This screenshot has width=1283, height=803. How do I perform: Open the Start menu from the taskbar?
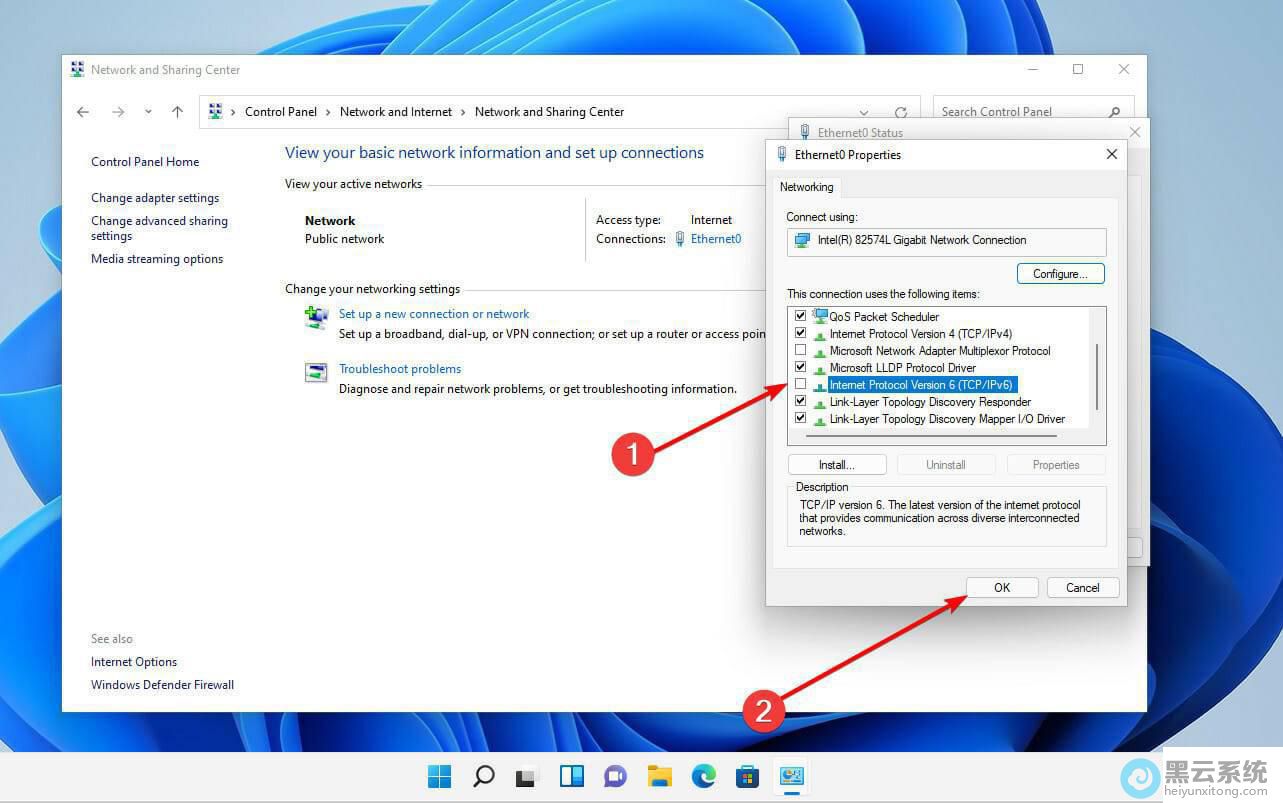(x=439, y=776)
